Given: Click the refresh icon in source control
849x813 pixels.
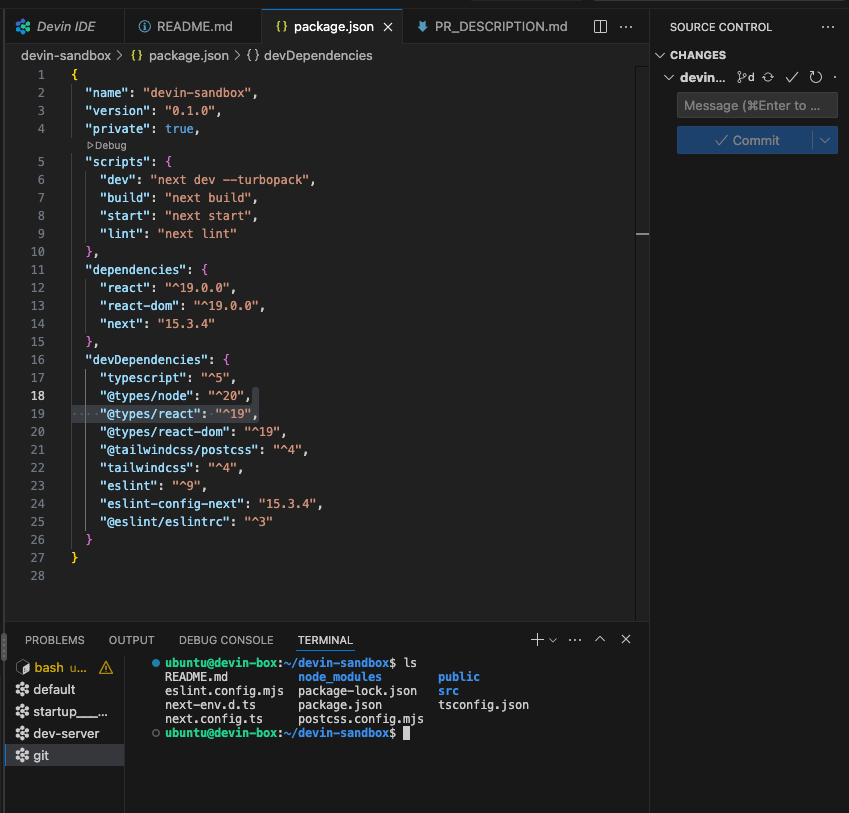Looking at the screenshot, I should (x=815, y=77).
